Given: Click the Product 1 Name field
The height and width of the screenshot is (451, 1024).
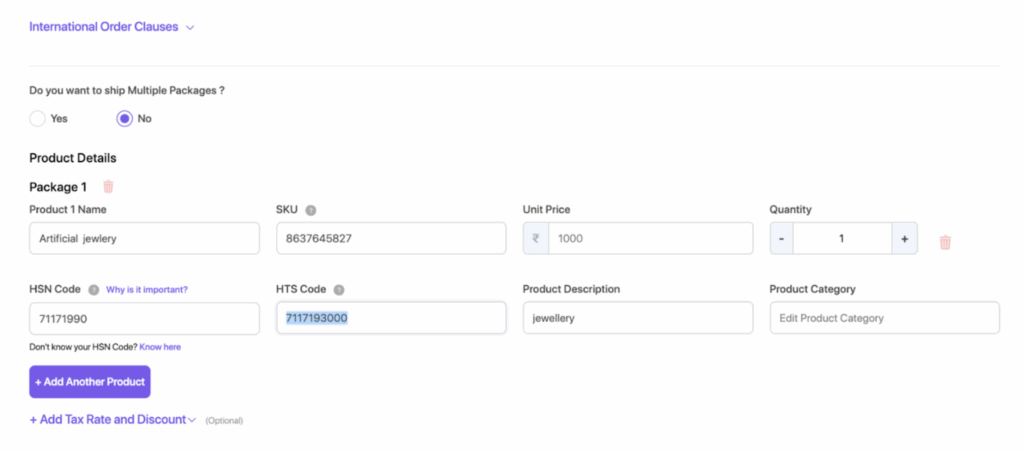Looking at the screenshot, I should point(144,239).
